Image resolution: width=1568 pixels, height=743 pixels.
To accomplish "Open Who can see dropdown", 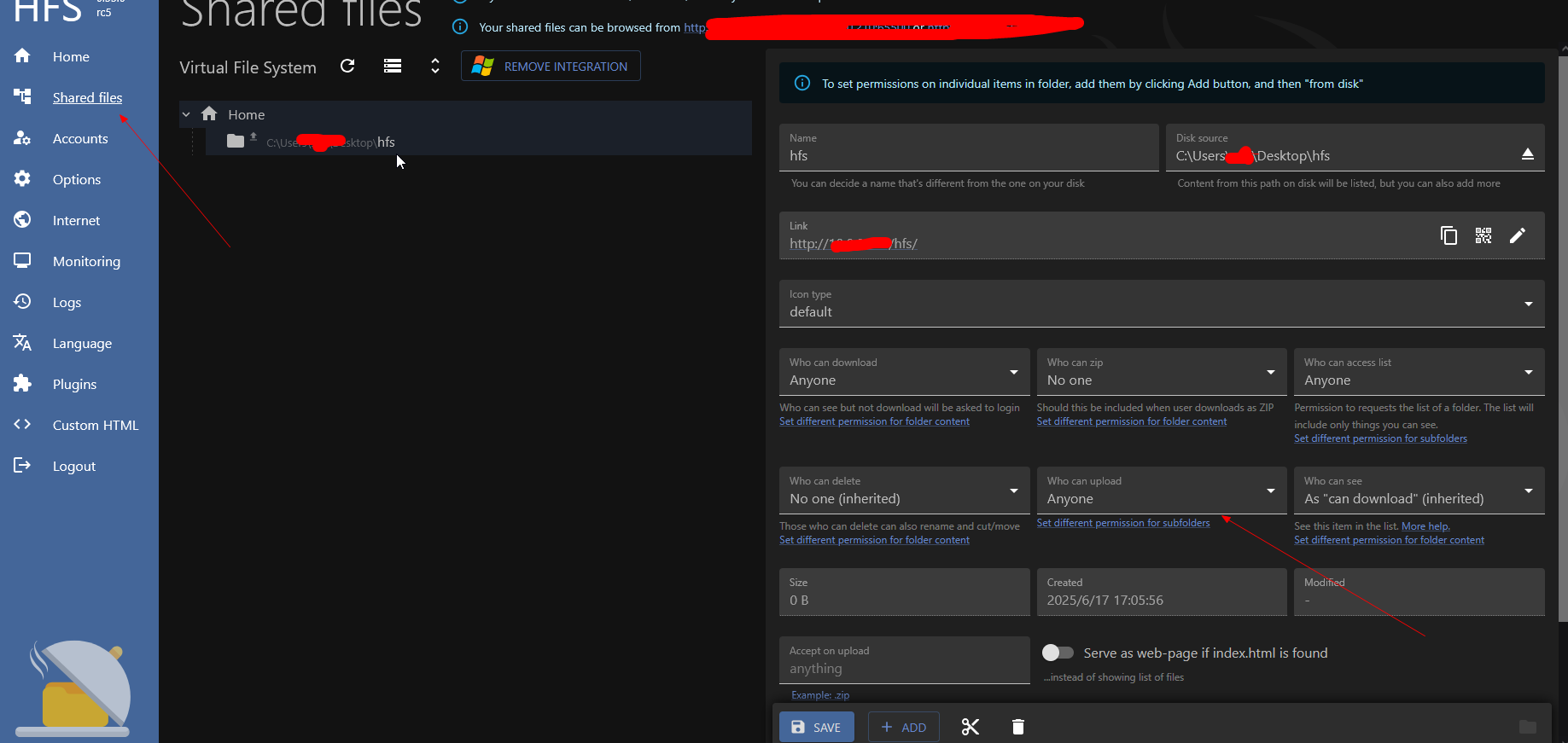I will tap(1419, 490).
